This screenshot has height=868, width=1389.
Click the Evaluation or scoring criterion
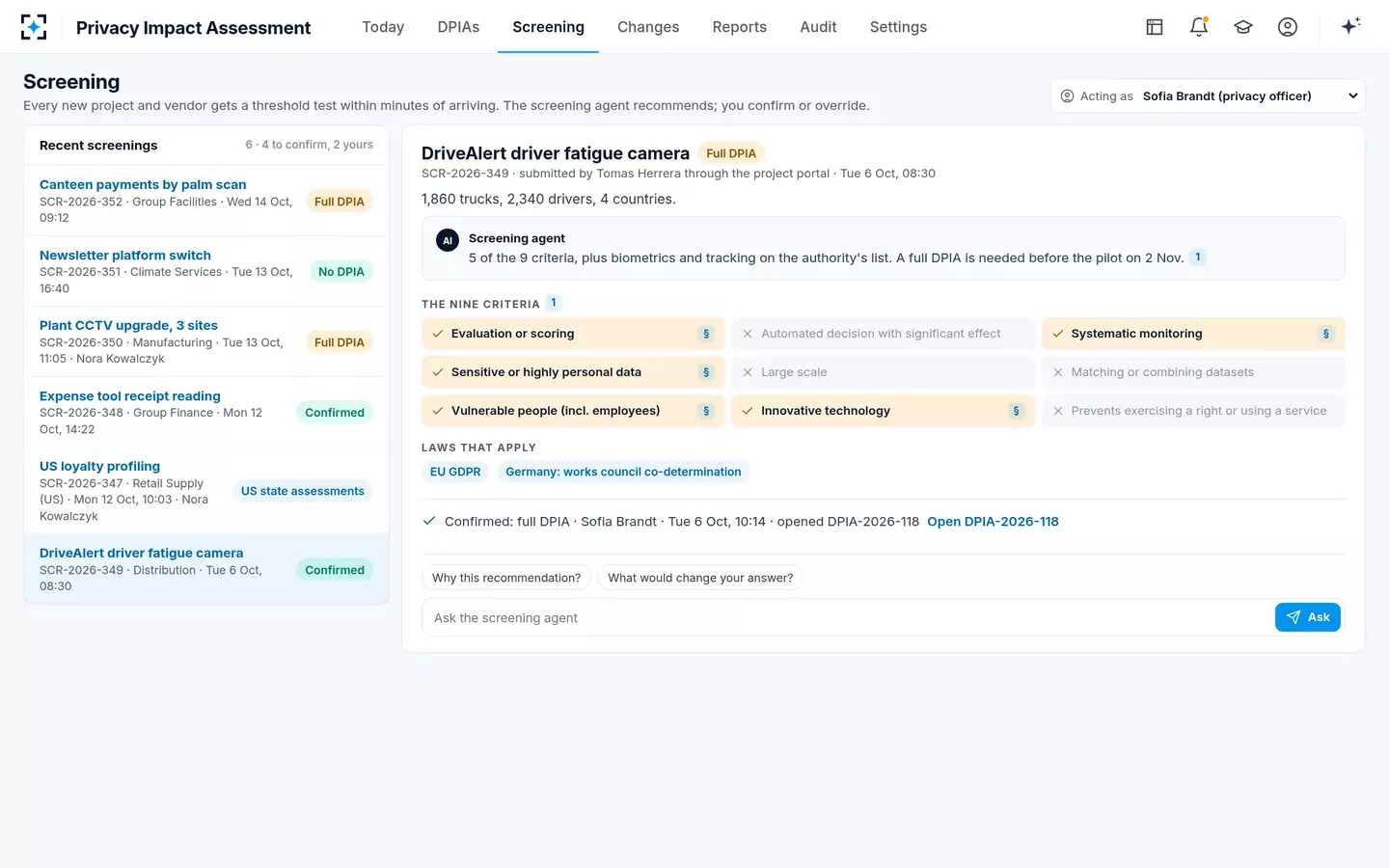(573, 334)
